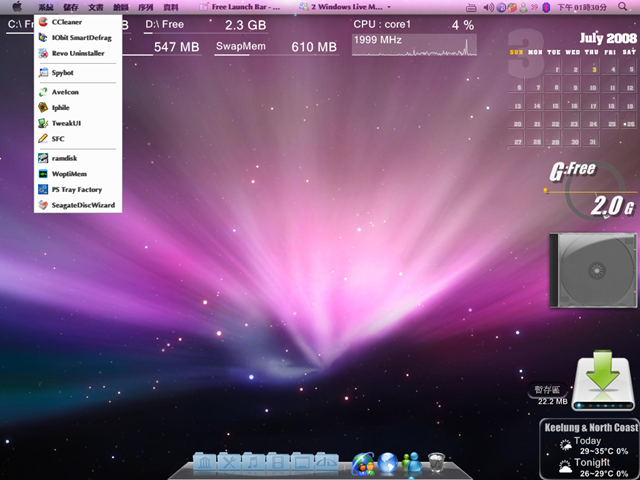Launch CCleaner from the menu
The width and height of the screenshot is (640, 480).
(x=78, y=22)
